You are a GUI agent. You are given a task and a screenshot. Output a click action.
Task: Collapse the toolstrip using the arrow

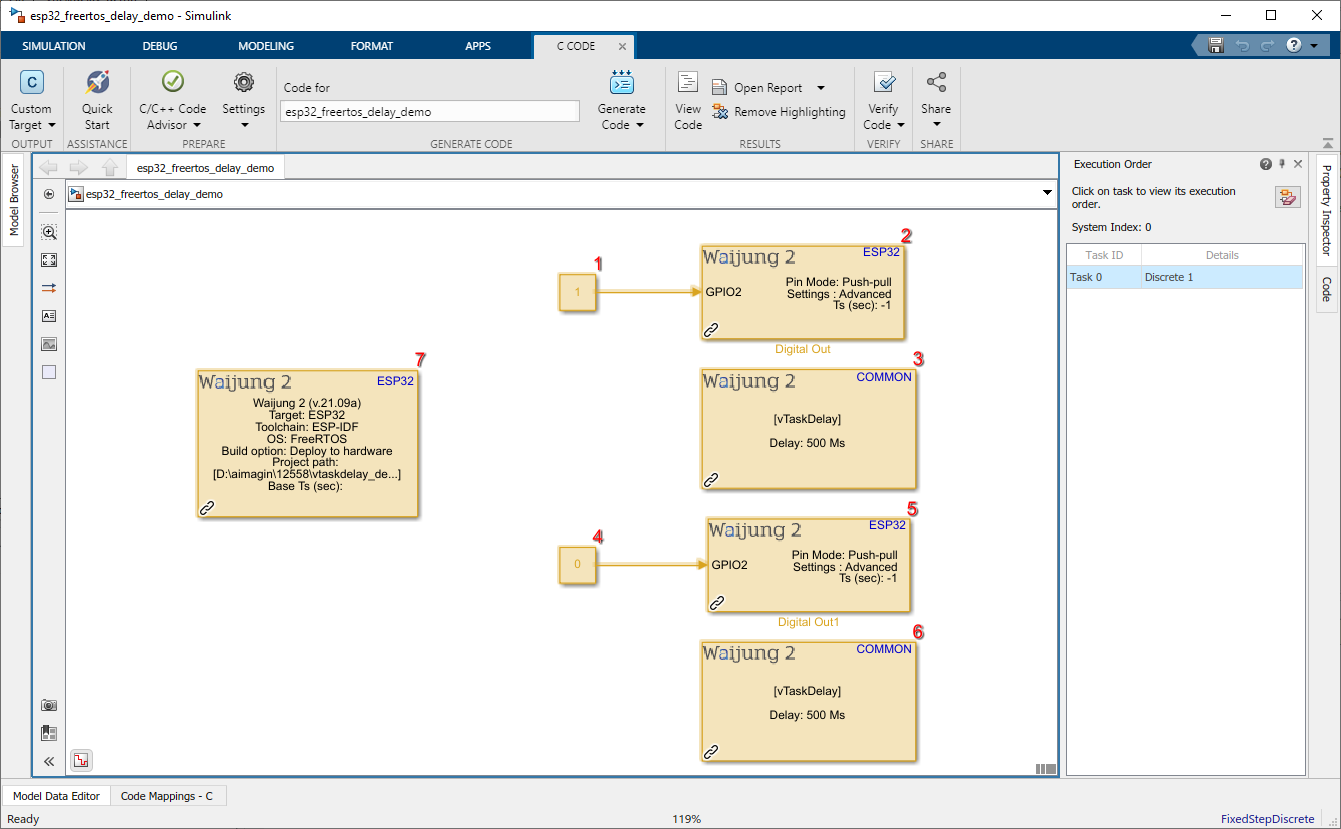pos(1329,143)
